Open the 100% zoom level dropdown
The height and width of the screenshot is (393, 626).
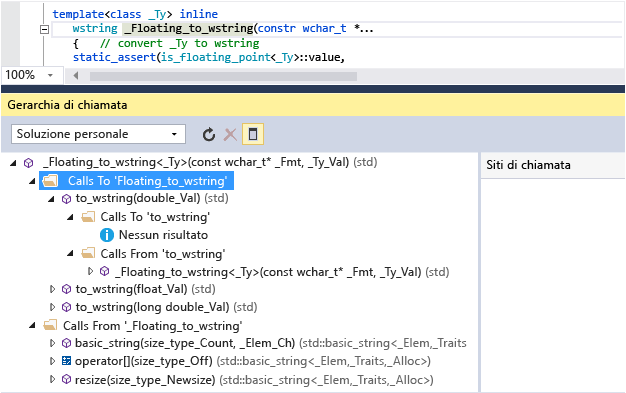pyautogui.click(x=50, y=75)
